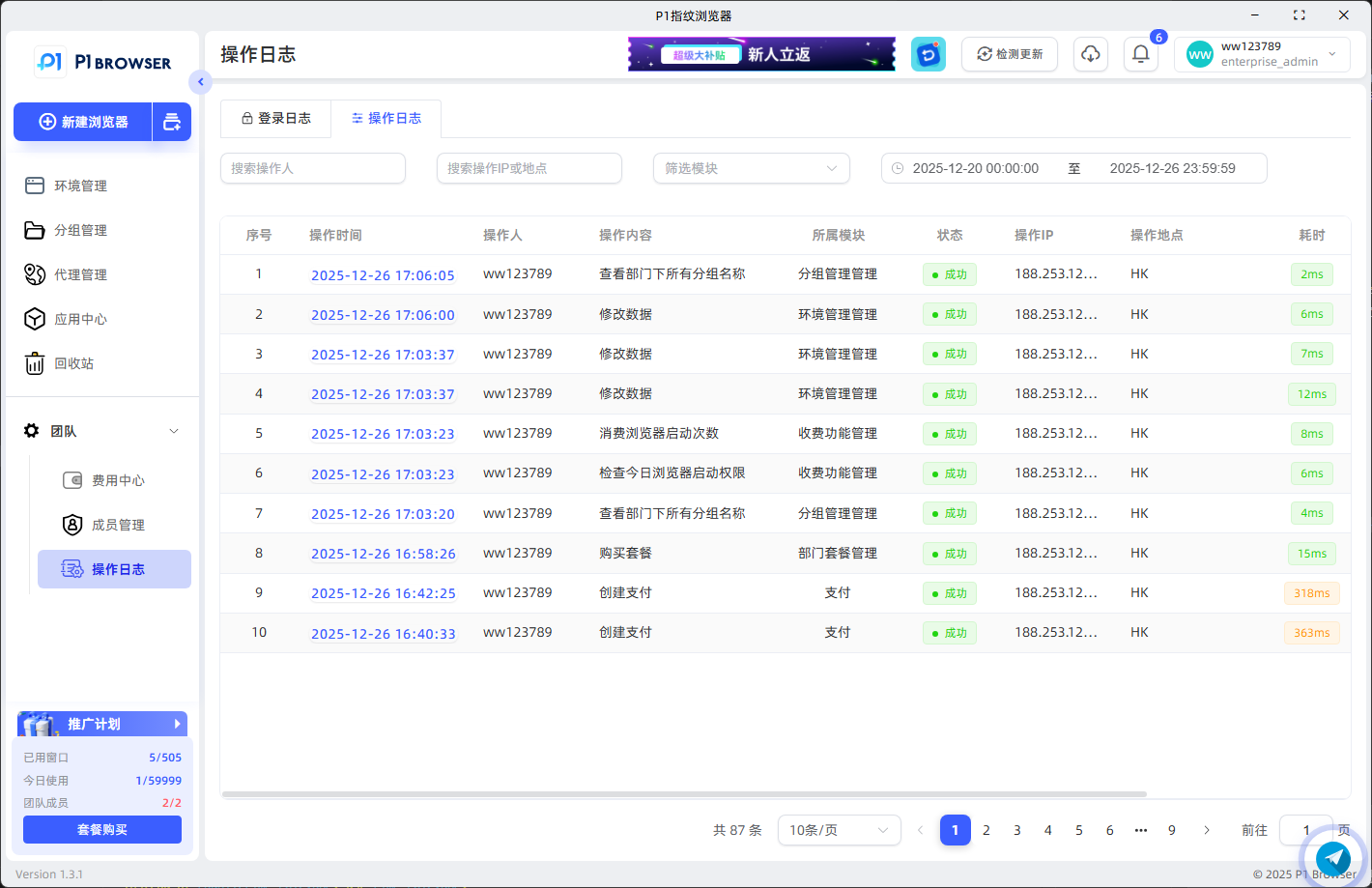Open 应用中心 in the sidebar
This screenshot has width=1372, height=888.
(x=80, y=319)
